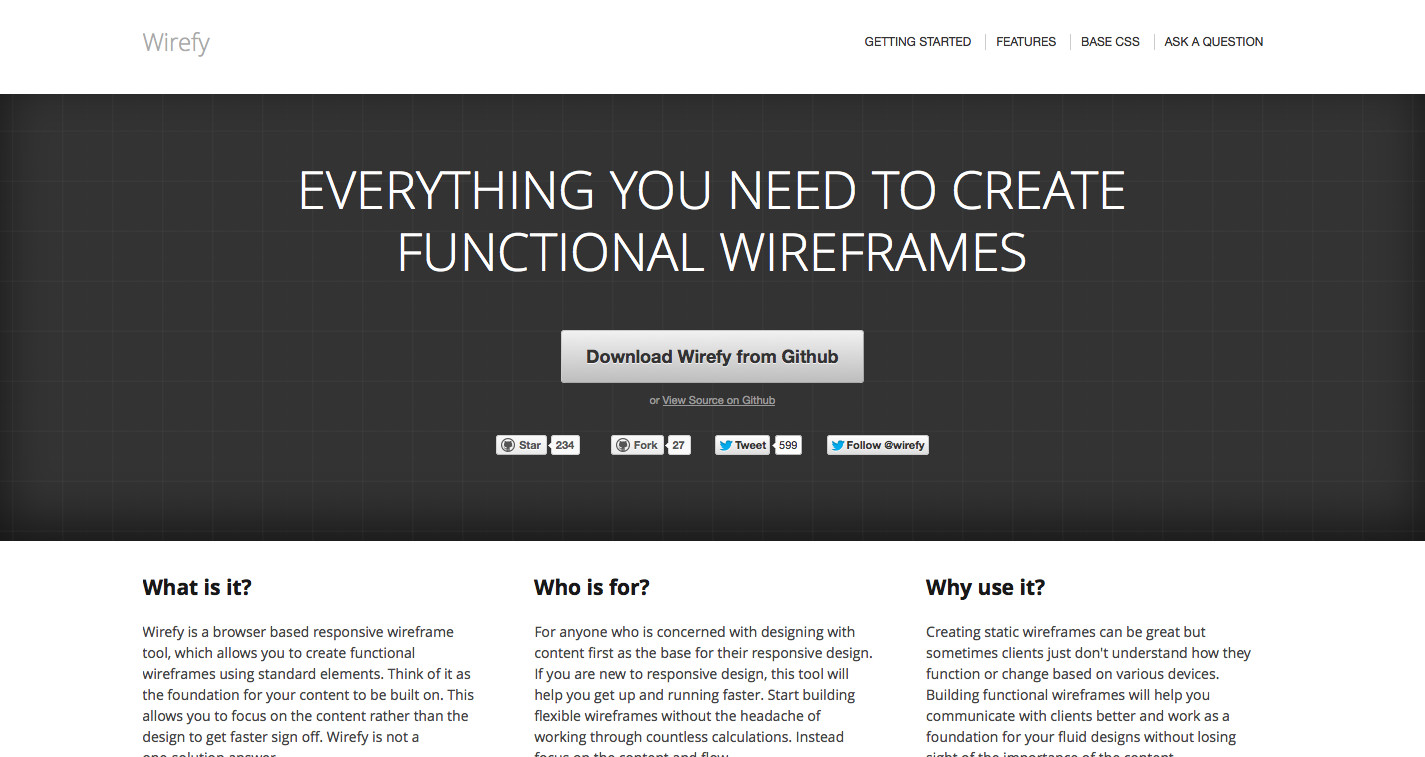The width and height of the screenshot is (1425, 757).
Task: Click the GitHub Fork button
Action: tap(636, 445)
